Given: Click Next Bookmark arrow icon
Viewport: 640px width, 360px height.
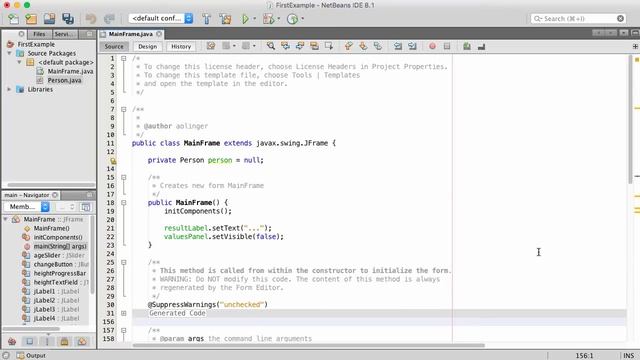Looking at the screenshot, I should point(363,46).
